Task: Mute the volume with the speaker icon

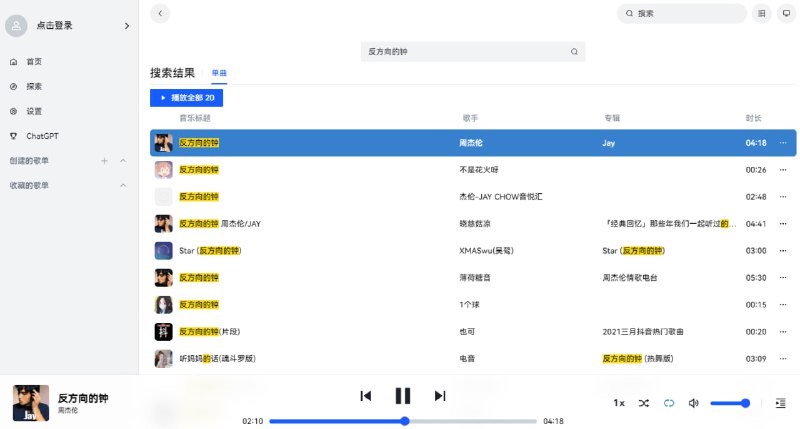Action: 693,403
